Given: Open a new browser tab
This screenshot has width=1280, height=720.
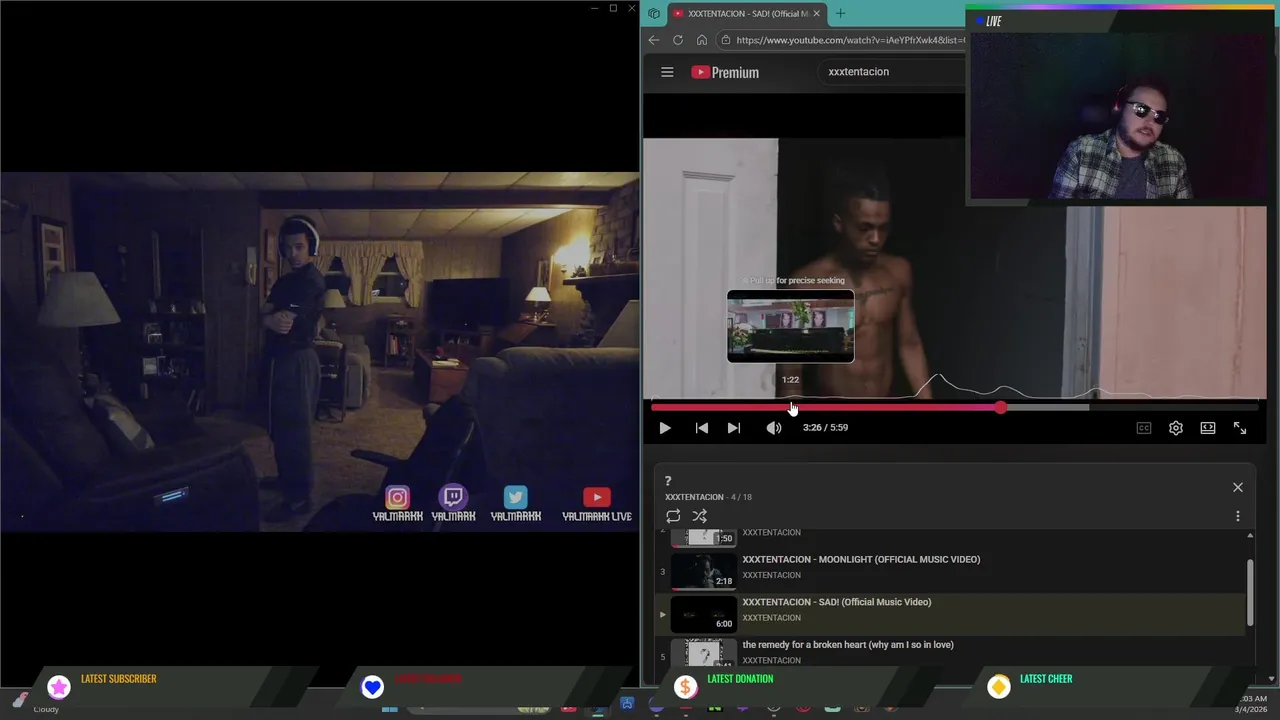Looking at the screenshot, I should click(x=840, y=13).
